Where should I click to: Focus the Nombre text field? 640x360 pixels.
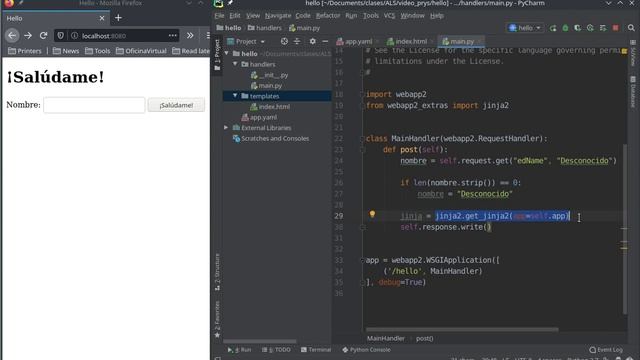pyautogui.click(x=94, y=105)
